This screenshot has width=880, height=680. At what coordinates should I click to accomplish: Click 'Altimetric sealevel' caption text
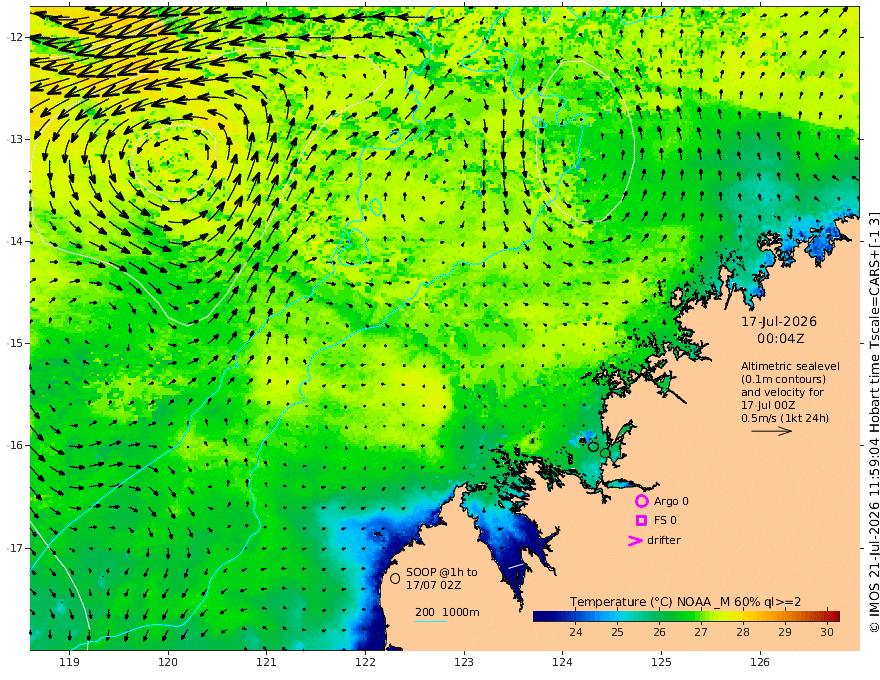pyautogui.click(x=790, y=366)
